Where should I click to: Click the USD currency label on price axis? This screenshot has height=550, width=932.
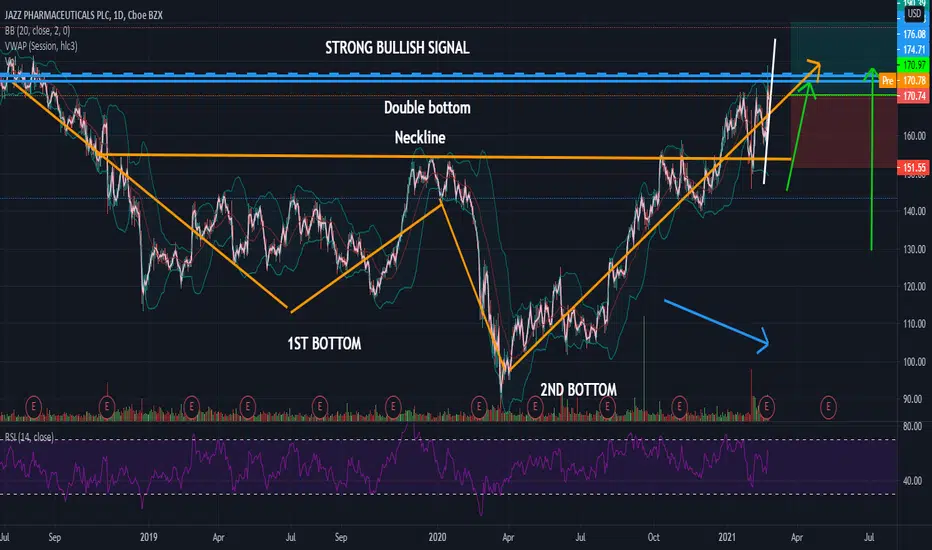click(x=914, y=14)
